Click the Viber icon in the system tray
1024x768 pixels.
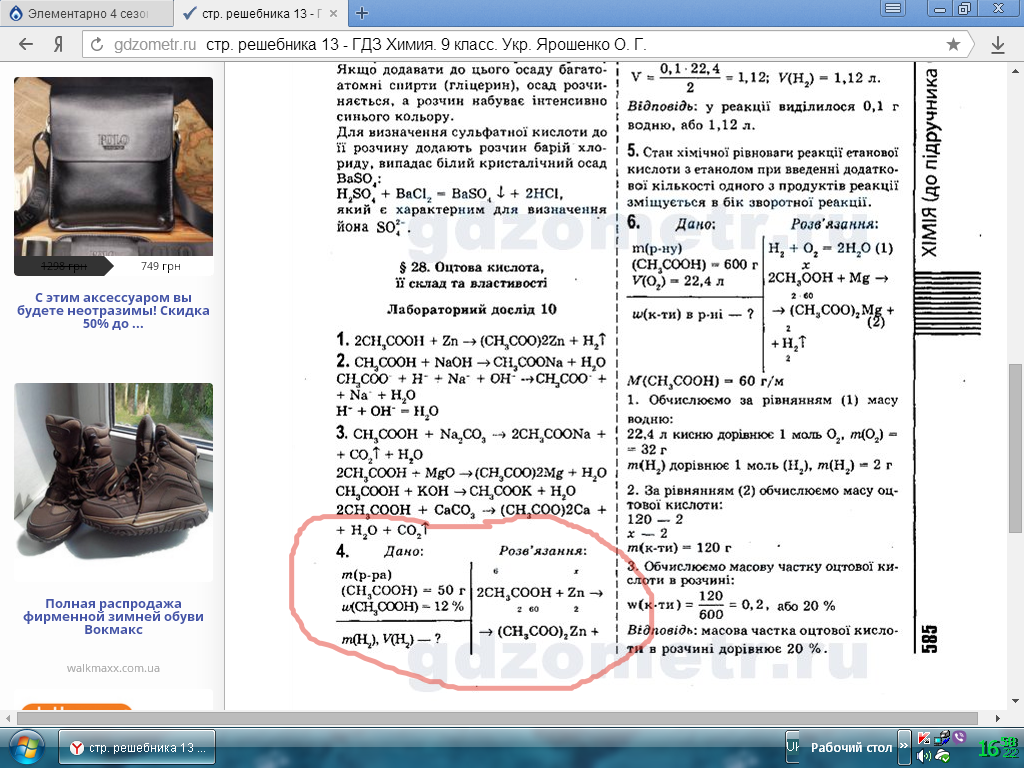[x=960, y=738]
